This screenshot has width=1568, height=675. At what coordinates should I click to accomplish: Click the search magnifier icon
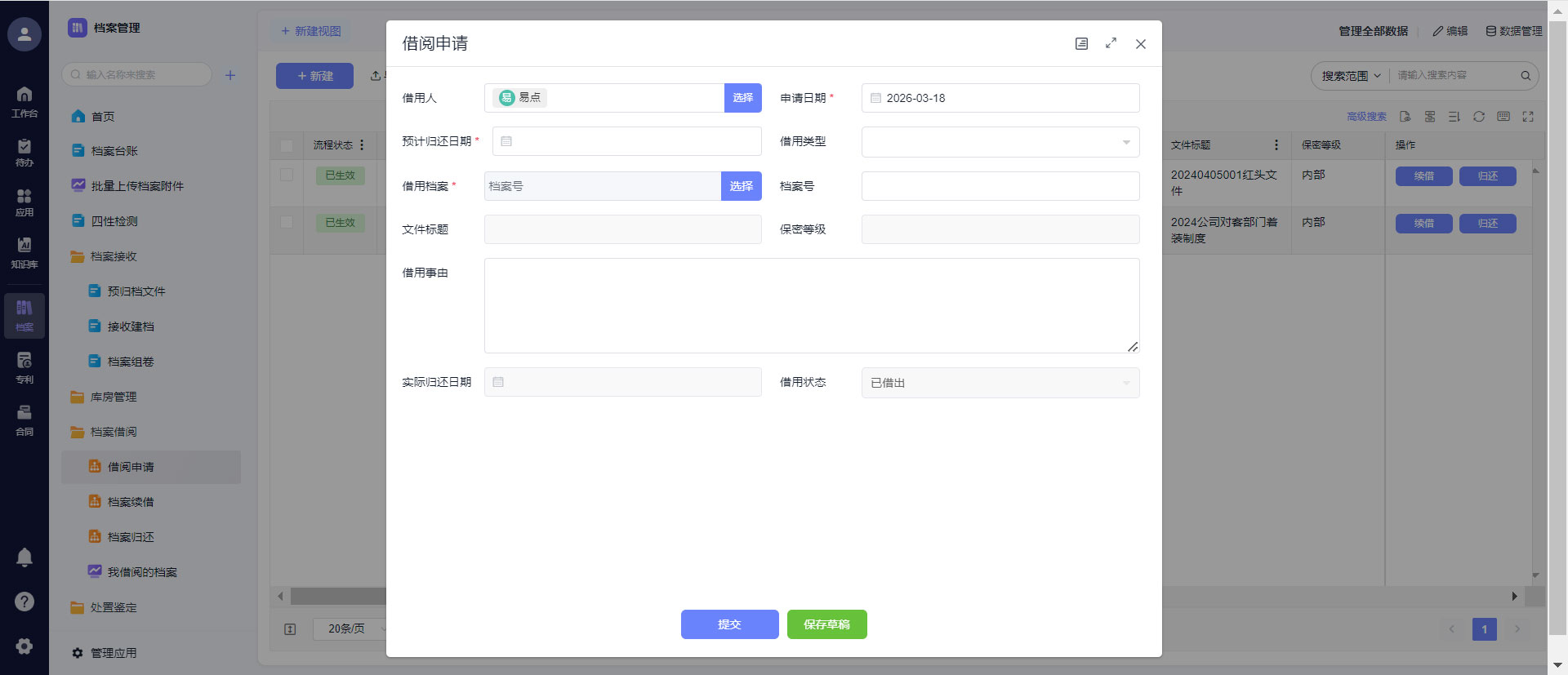[1525, 76]
